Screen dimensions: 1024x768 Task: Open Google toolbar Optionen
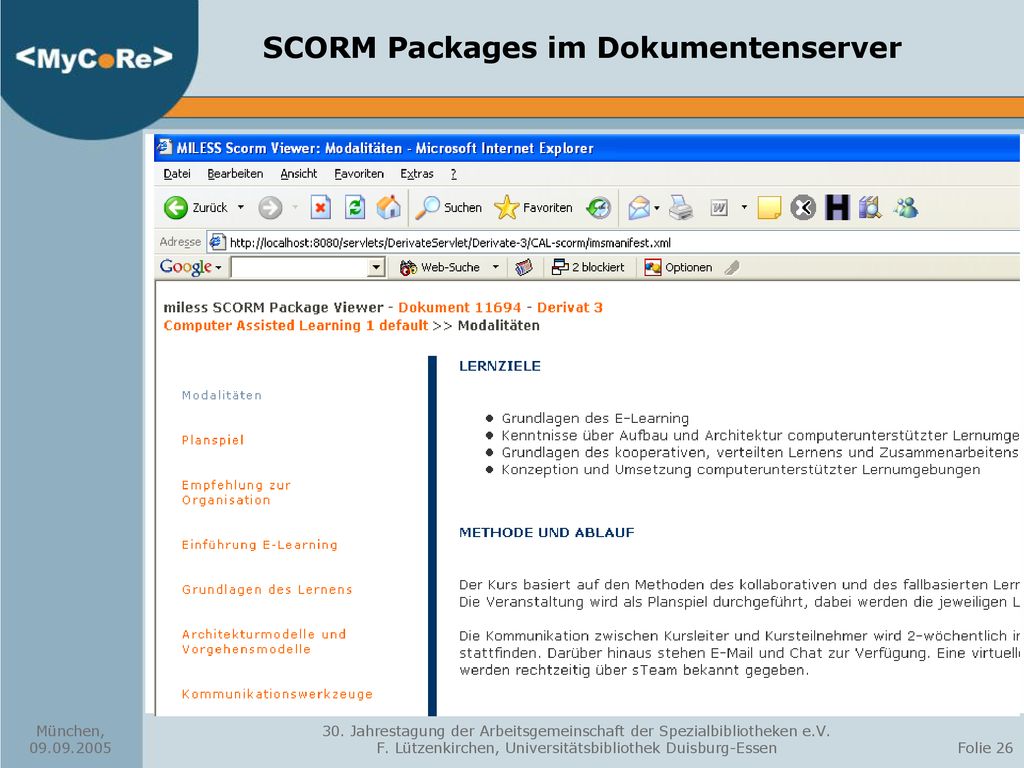click(x=678, y=267)
